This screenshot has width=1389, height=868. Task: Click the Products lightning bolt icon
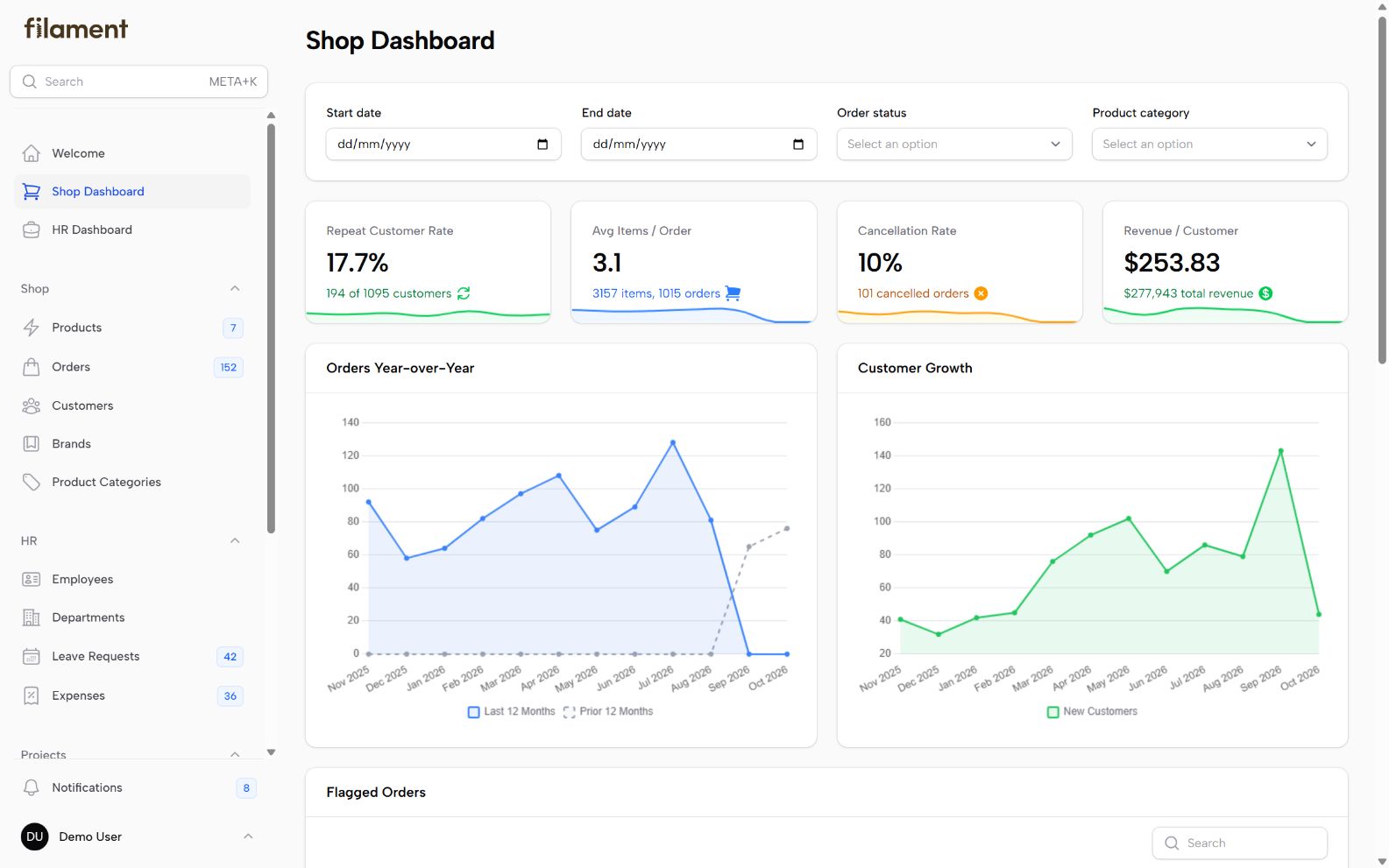click(x=32, y=328)
